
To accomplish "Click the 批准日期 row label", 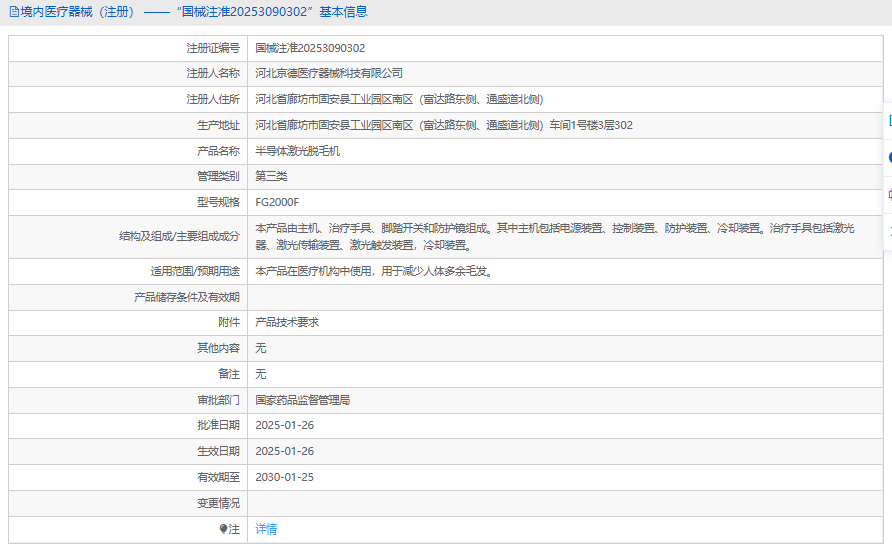I will [218, 425].
